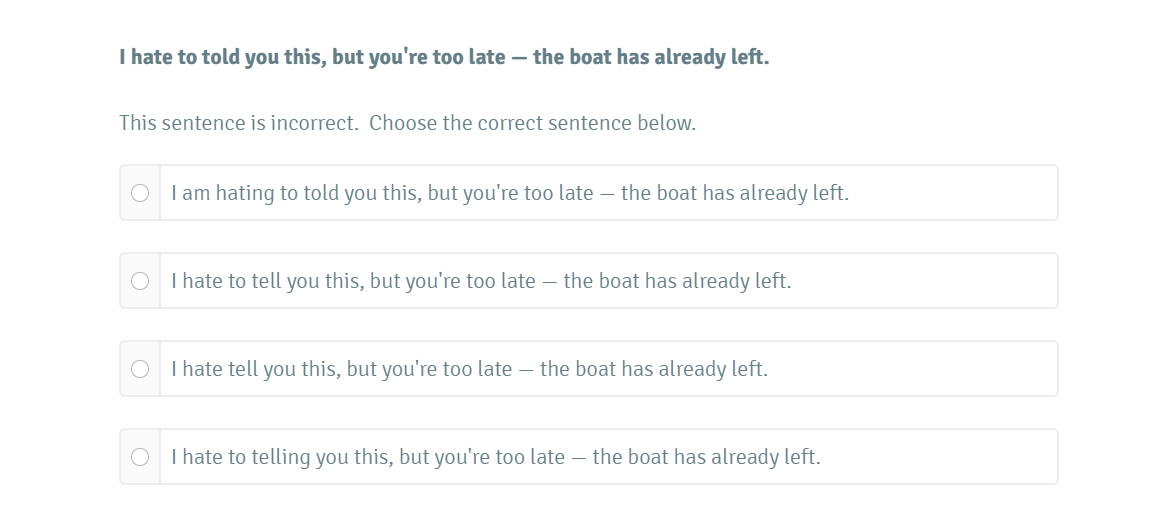Click the 'This sentence is incorrect' instruction text
This screenshot has width=1158, height=532.
pos(238,123)
